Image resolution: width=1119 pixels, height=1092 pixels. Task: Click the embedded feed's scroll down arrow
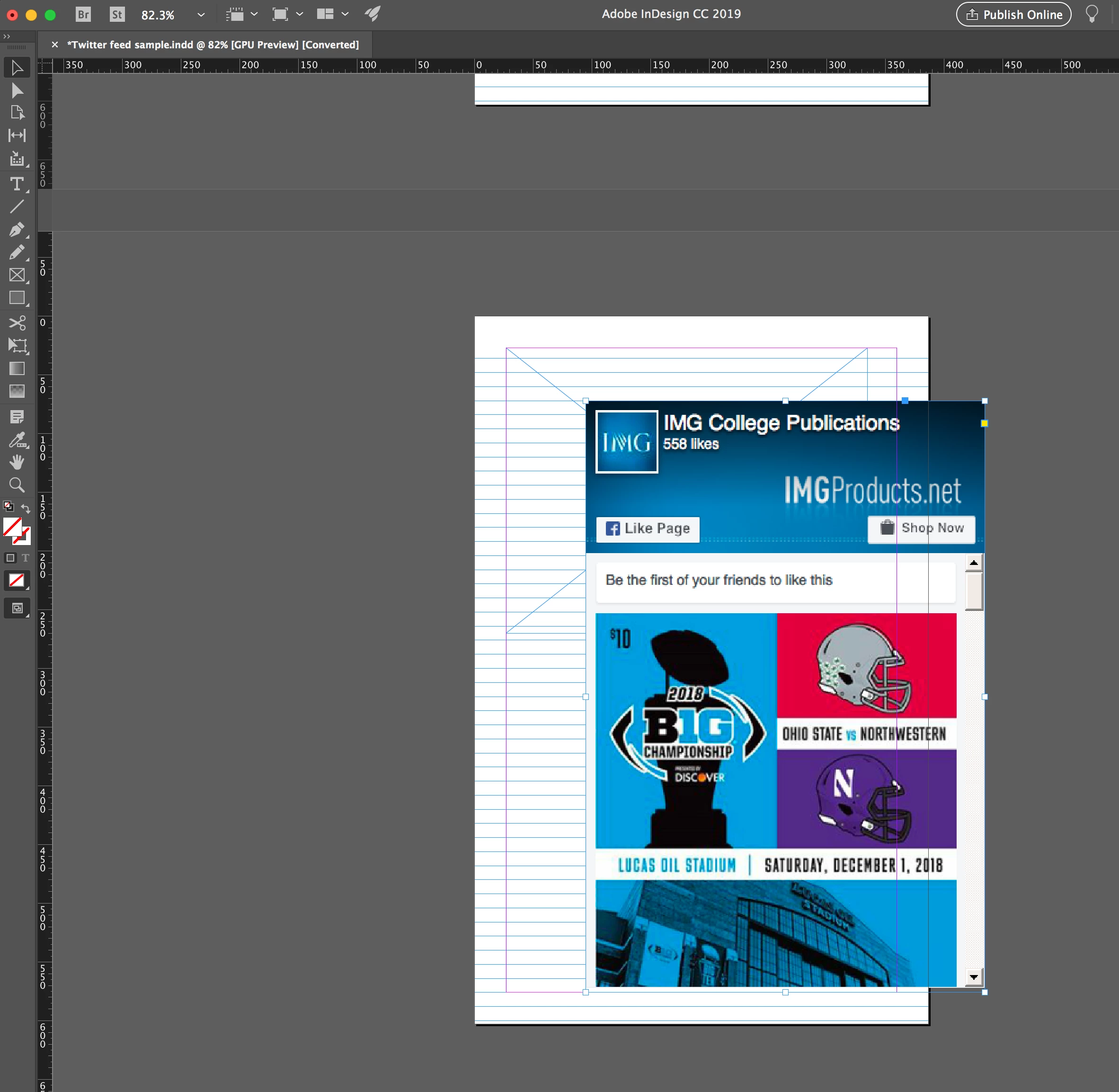click(x=973, y=977)
